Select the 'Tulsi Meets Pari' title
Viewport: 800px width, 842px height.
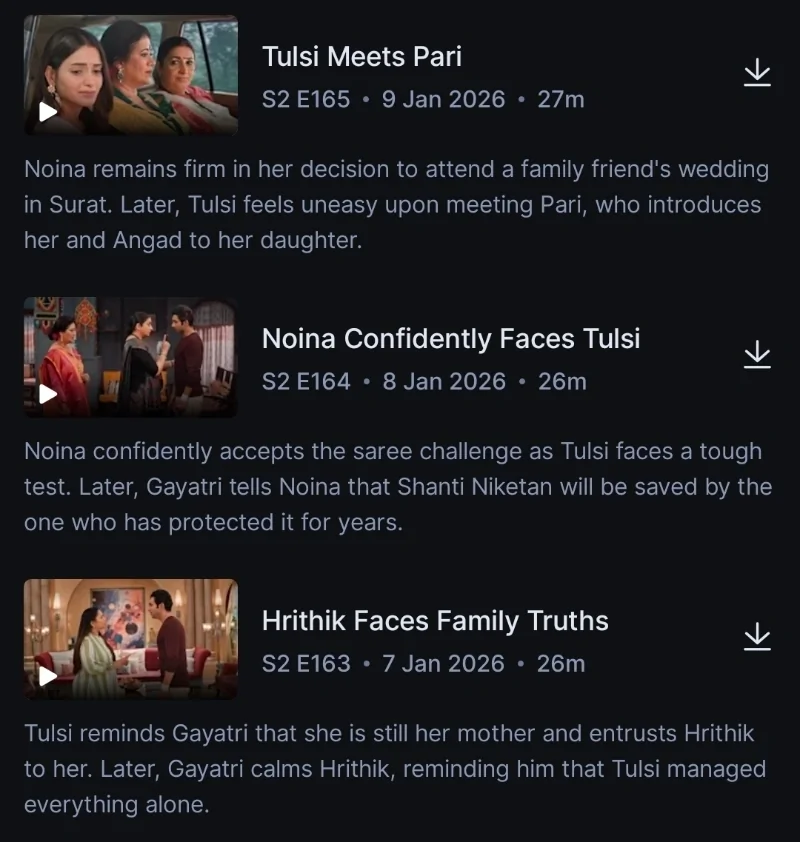[x=362, y=56]
